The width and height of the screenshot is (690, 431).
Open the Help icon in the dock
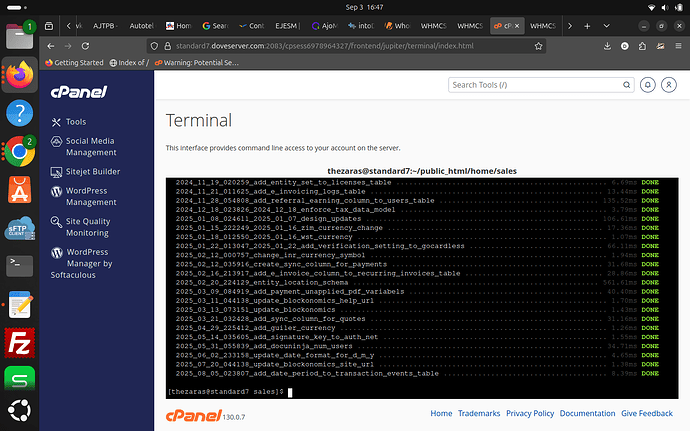tap(19, 113)
